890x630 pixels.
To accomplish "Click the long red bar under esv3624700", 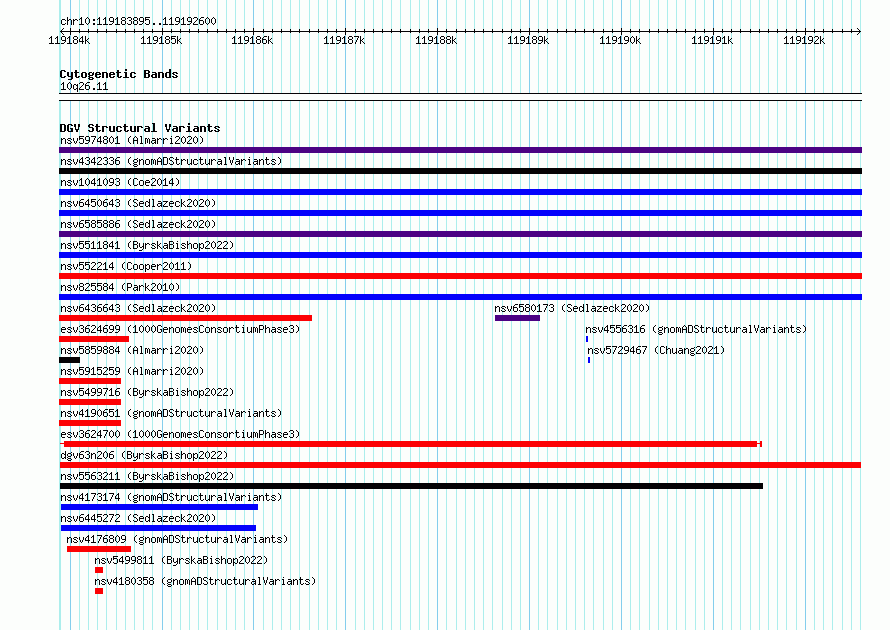I will (x=411, y=444).
